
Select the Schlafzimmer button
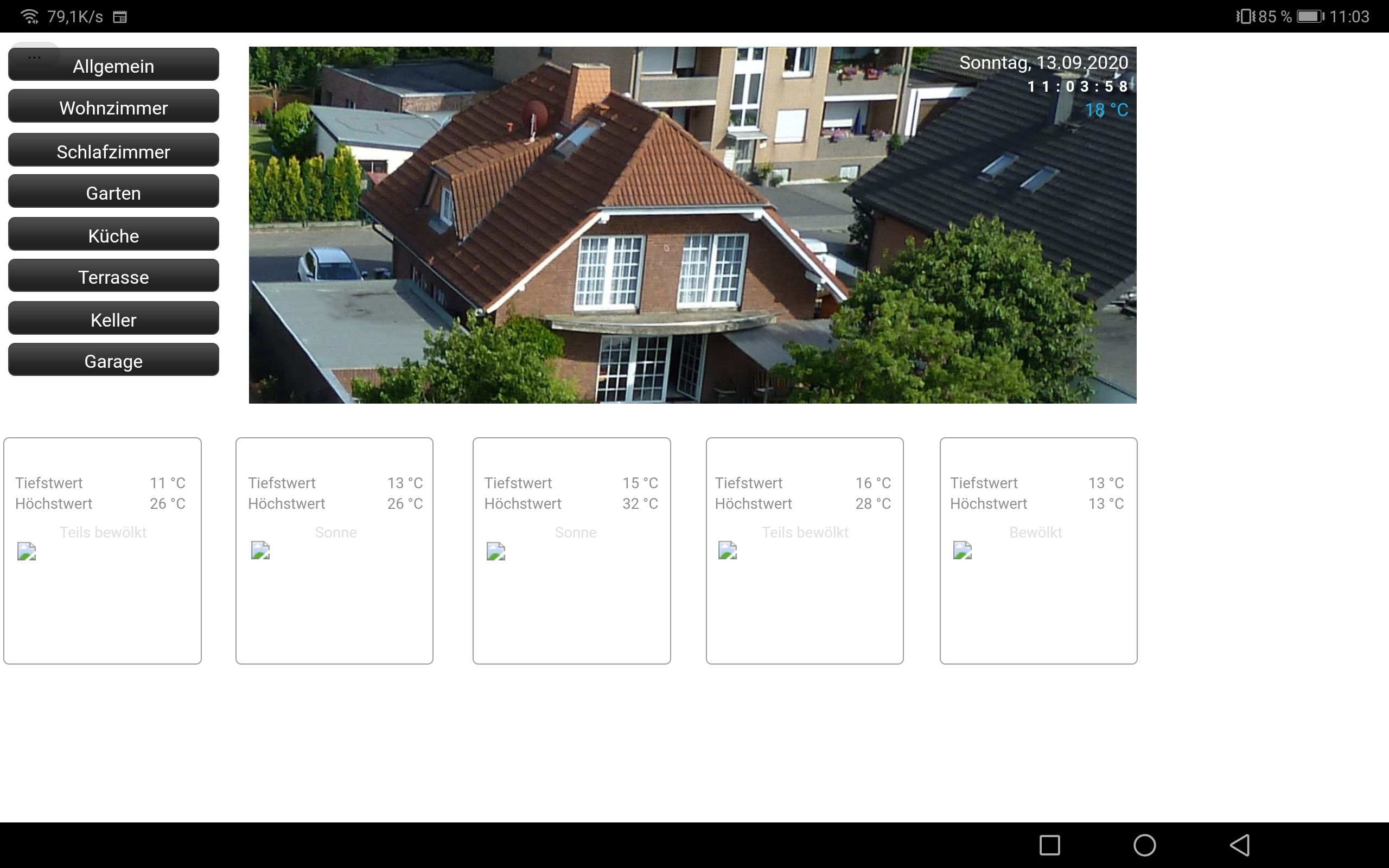113,151
